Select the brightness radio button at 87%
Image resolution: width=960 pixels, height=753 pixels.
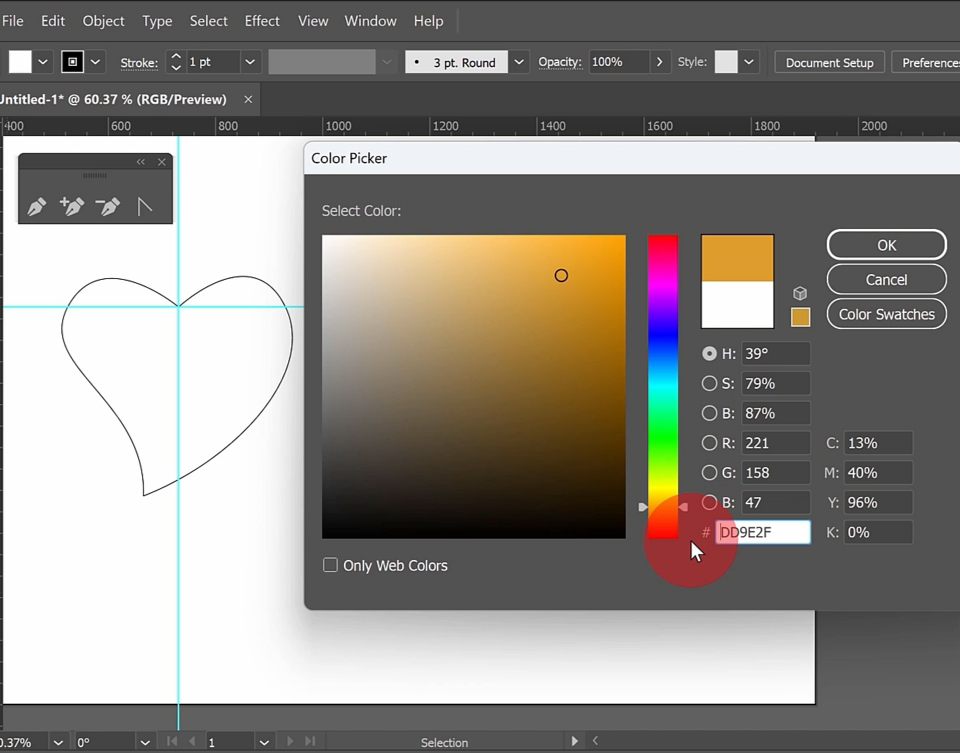(709, 413)
